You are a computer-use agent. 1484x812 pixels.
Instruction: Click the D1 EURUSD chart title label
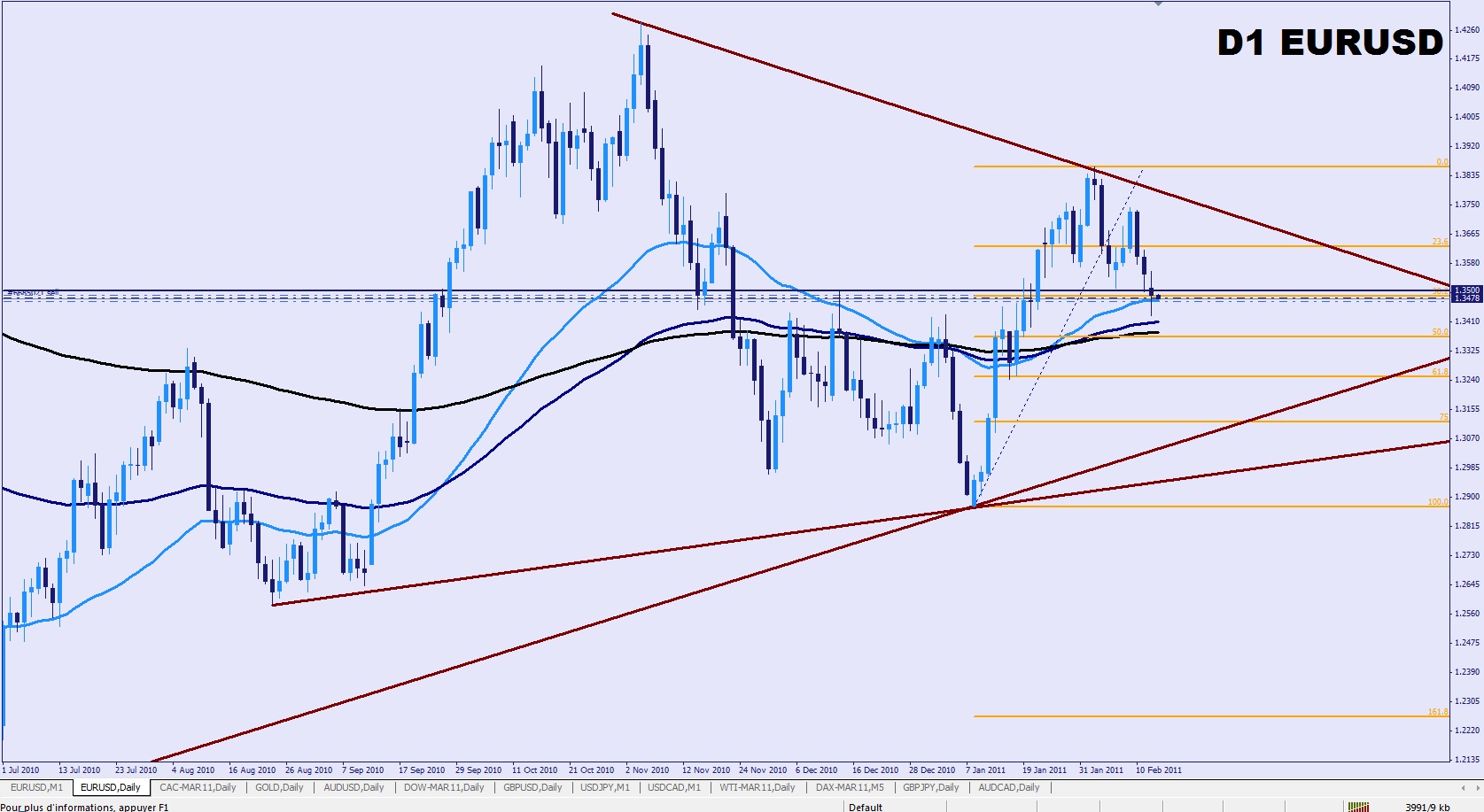[x=1330, y=43]
